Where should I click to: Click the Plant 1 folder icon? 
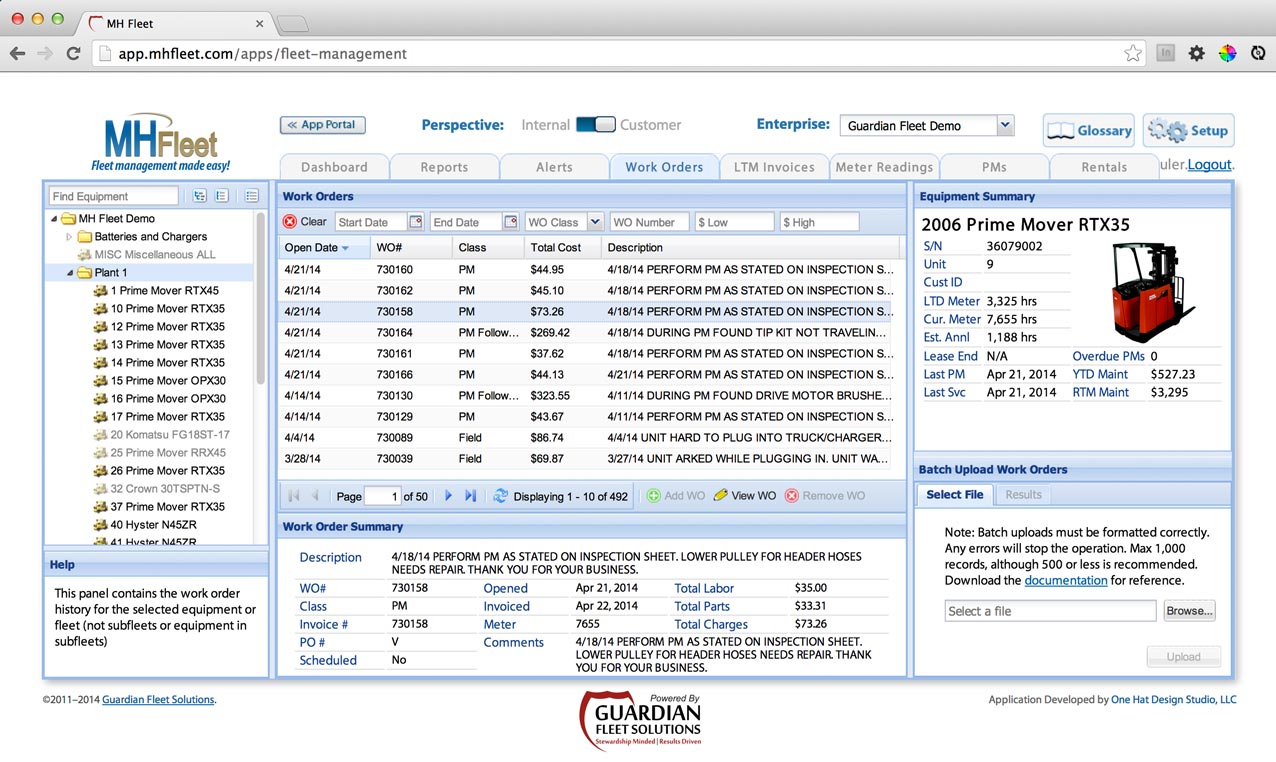[84, 273]
